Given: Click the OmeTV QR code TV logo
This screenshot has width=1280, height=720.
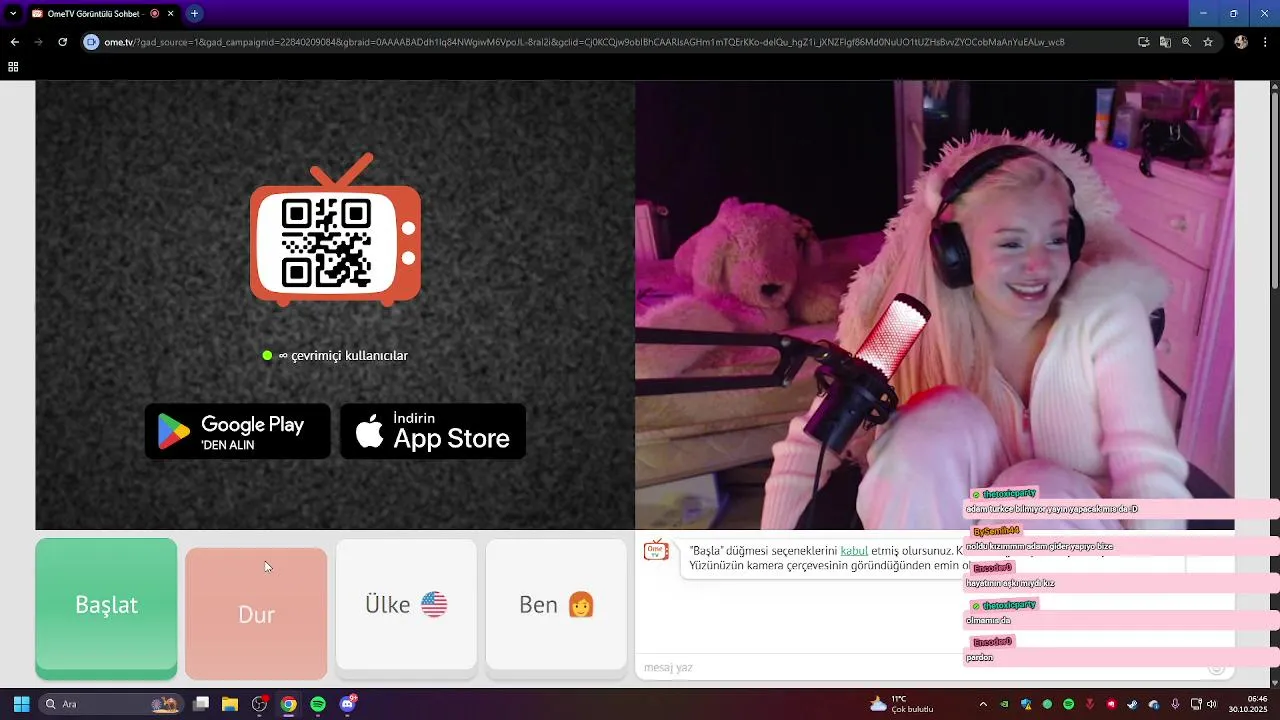Looking at the screenshot, I should 335,229.
